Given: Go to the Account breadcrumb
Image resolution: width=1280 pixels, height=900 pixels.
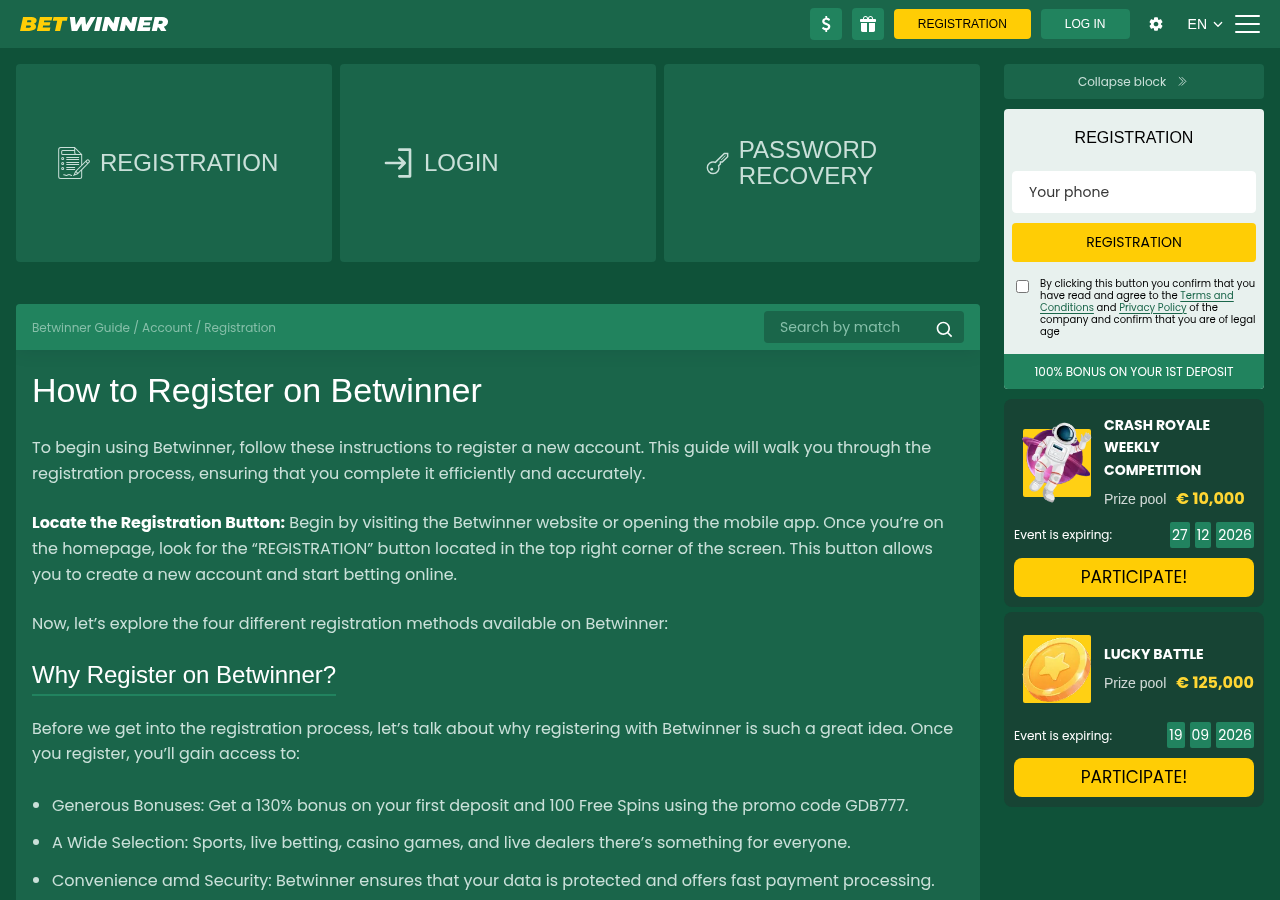Looking at the screenshot, I should click(x=167, y=328).
